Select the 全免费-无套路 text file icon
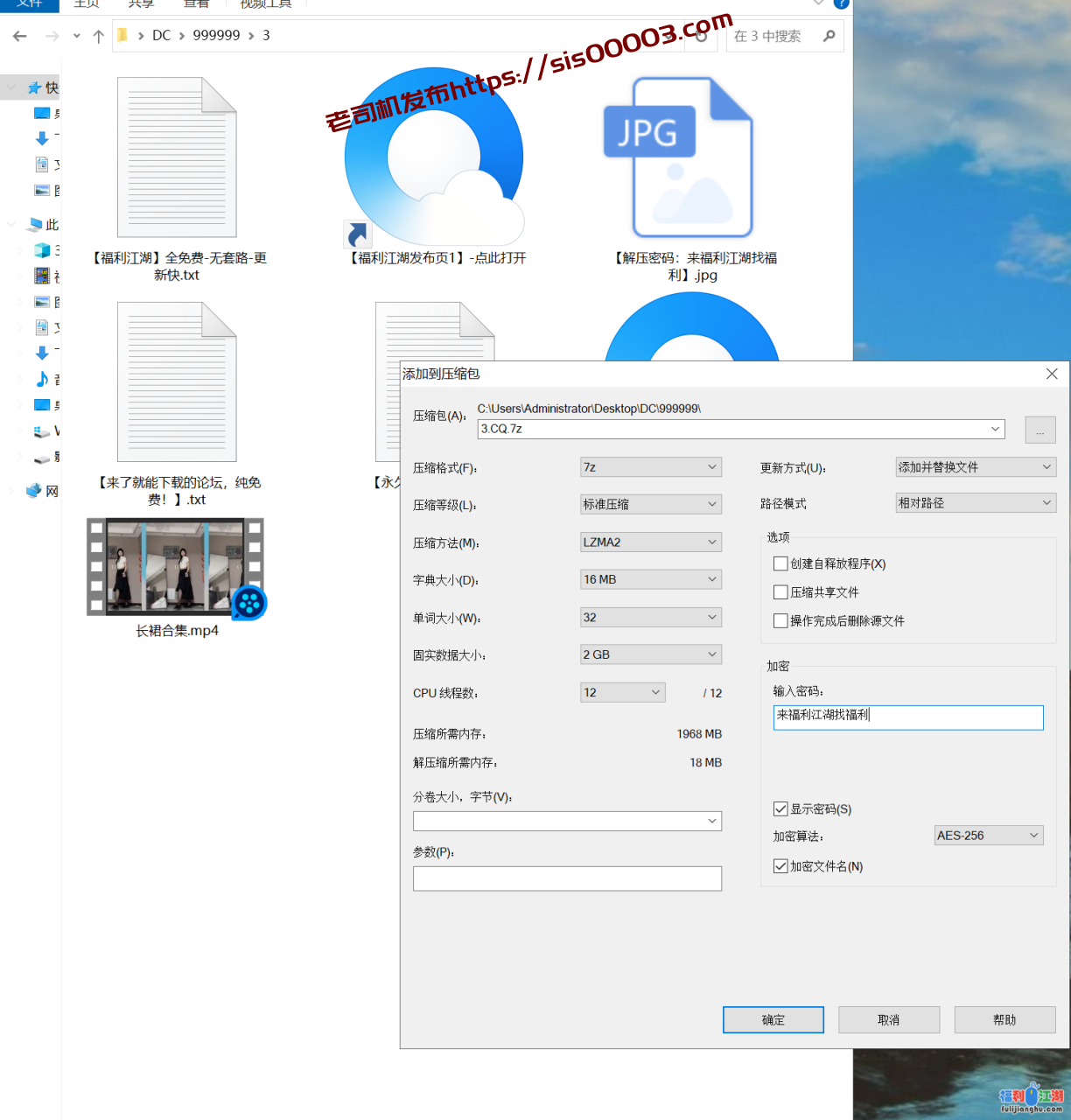 point(178,157)
